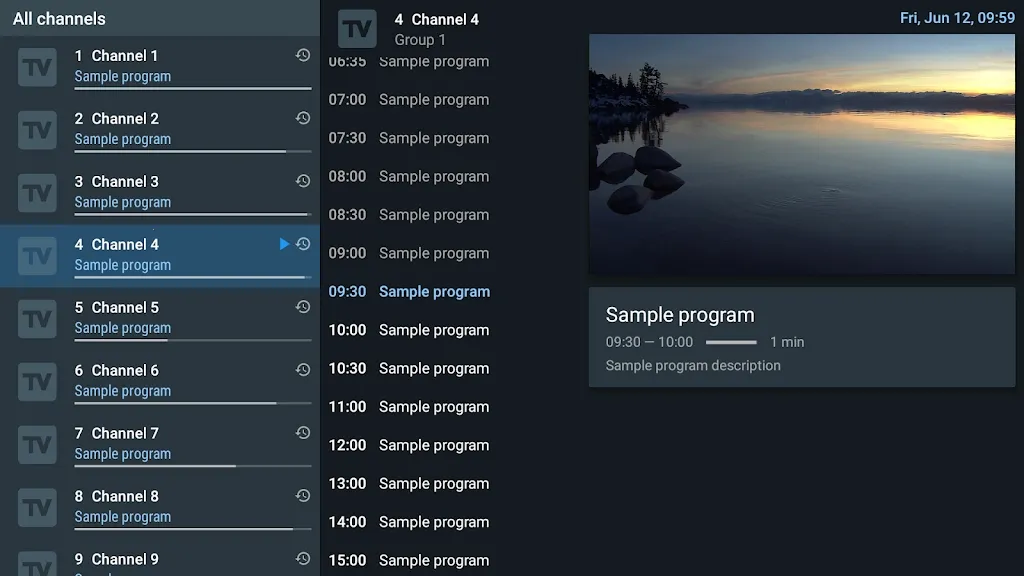This screenshot has width=1024, height=576.
Task: Click the video preview thumbnail
Action: tap(801, 154)
